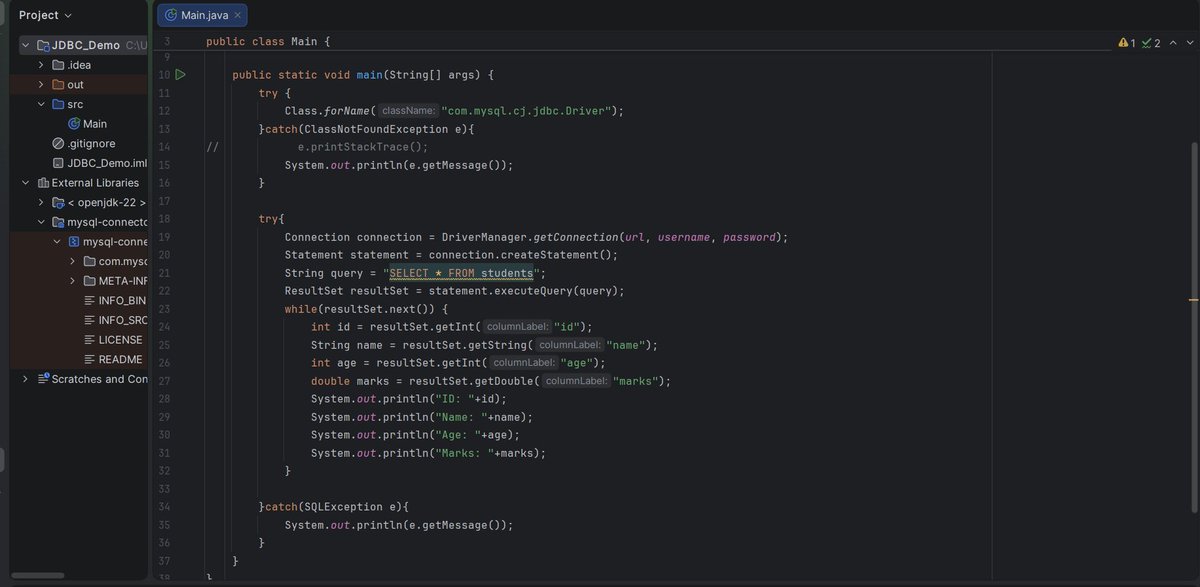The width and height of the screenshot is (1200, 587).
Task: Click the Scratches and Consoles icon
Action: click(x=43, y=379)
